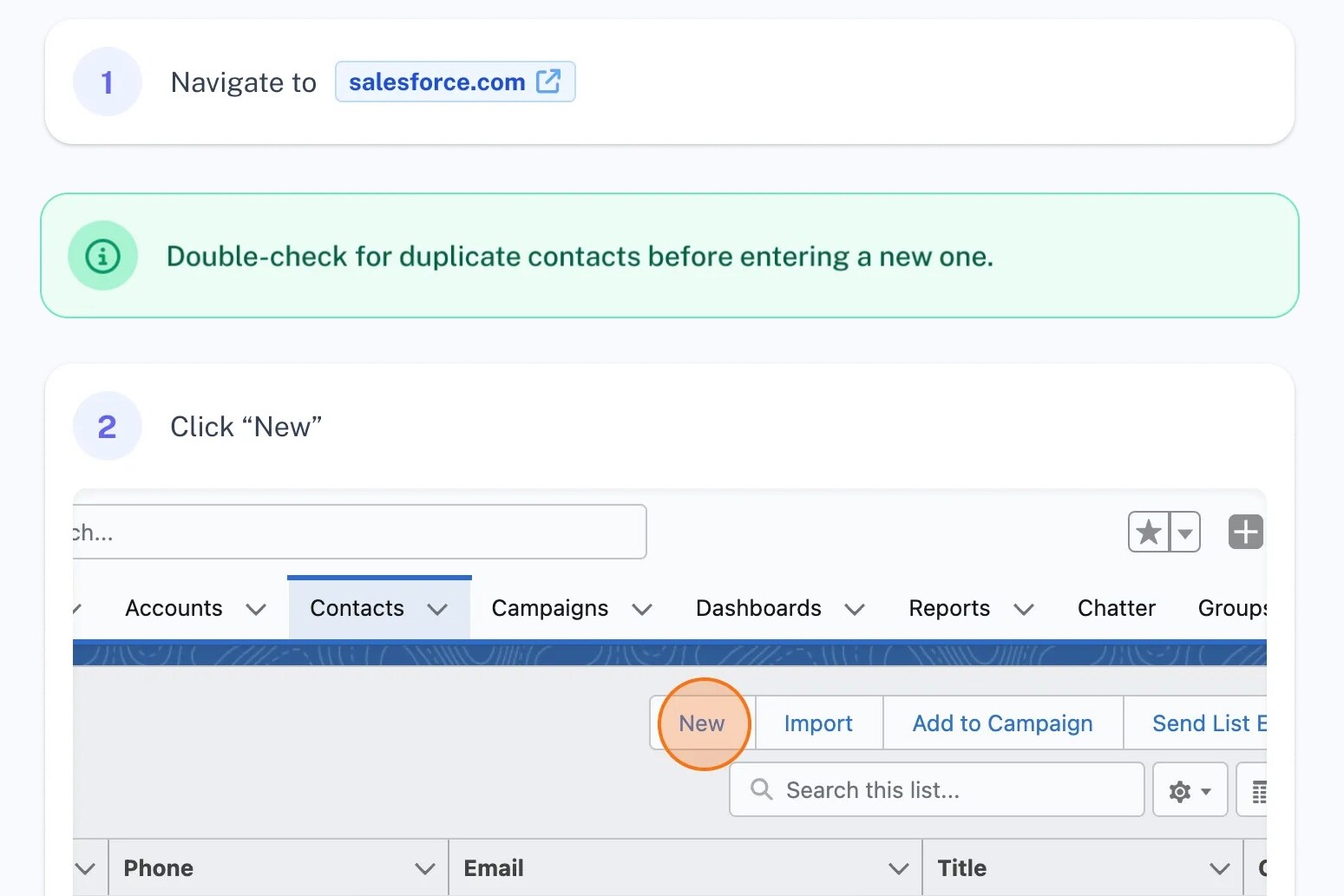Image resolution: width=1344 pixels, height=896 pixels.
Task: Open the salesforce.com link
Action: tap(455, 82)
